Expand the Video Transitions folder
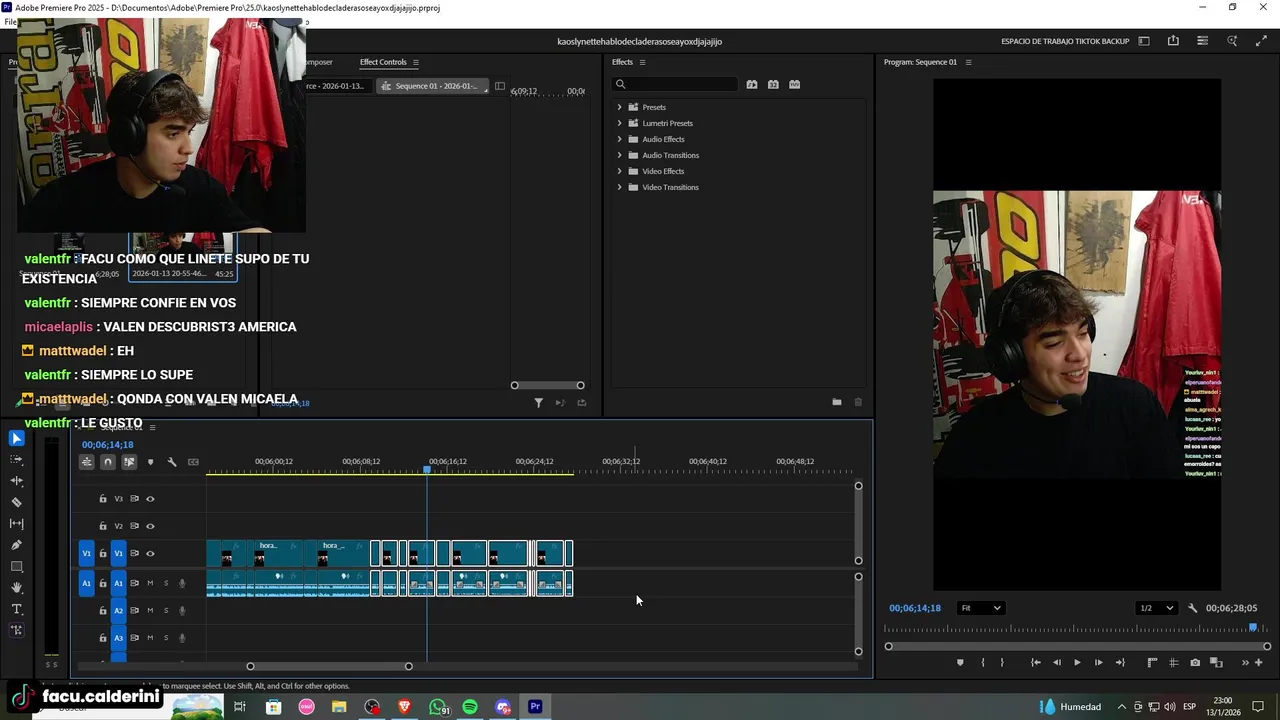 [619, 187]
